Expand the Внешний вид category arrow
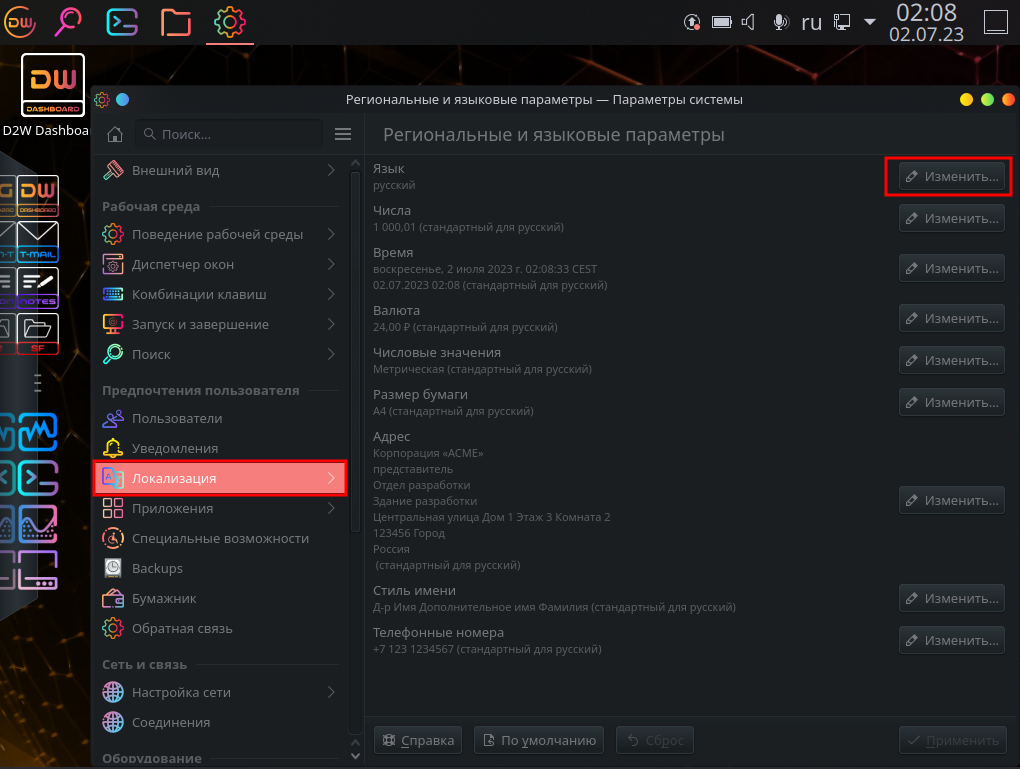This screenshot has width=1020, height=769. pyautogui.click(x=331, y=171)
